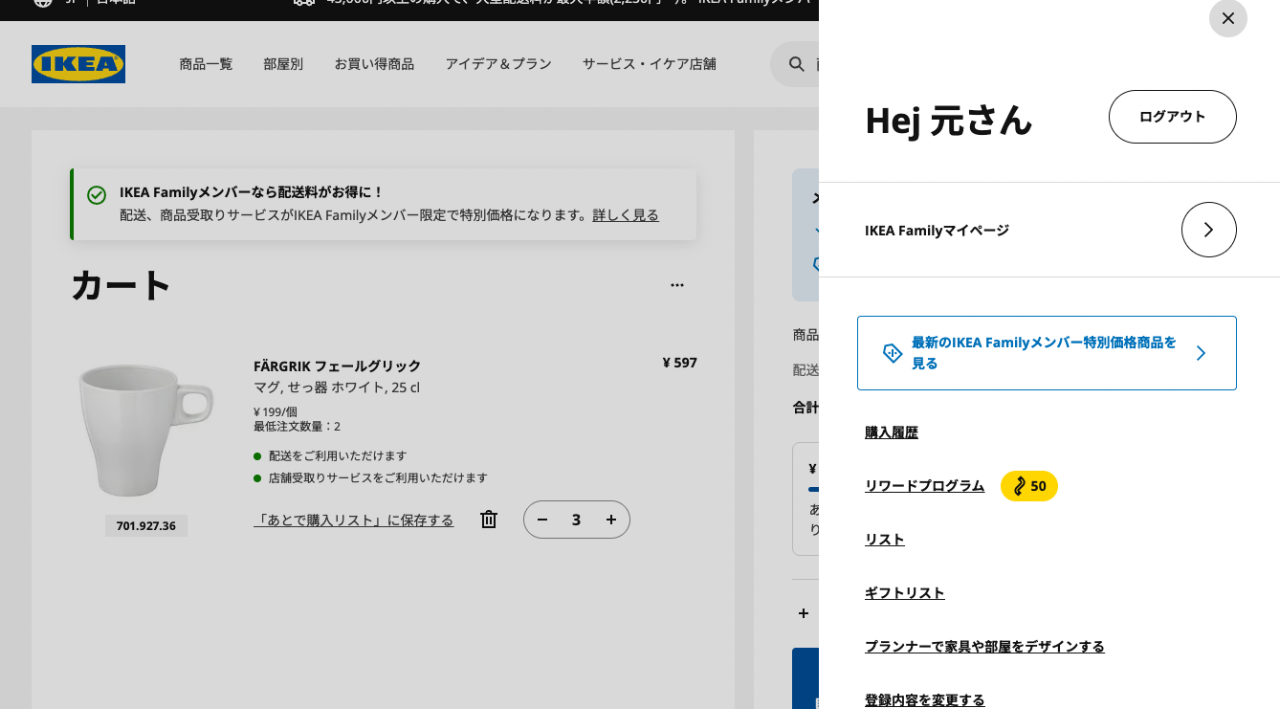Screen dimensions: 1280x709
Task: Save mug to あとで購入リスト
Action: click(x=353, y=520)
